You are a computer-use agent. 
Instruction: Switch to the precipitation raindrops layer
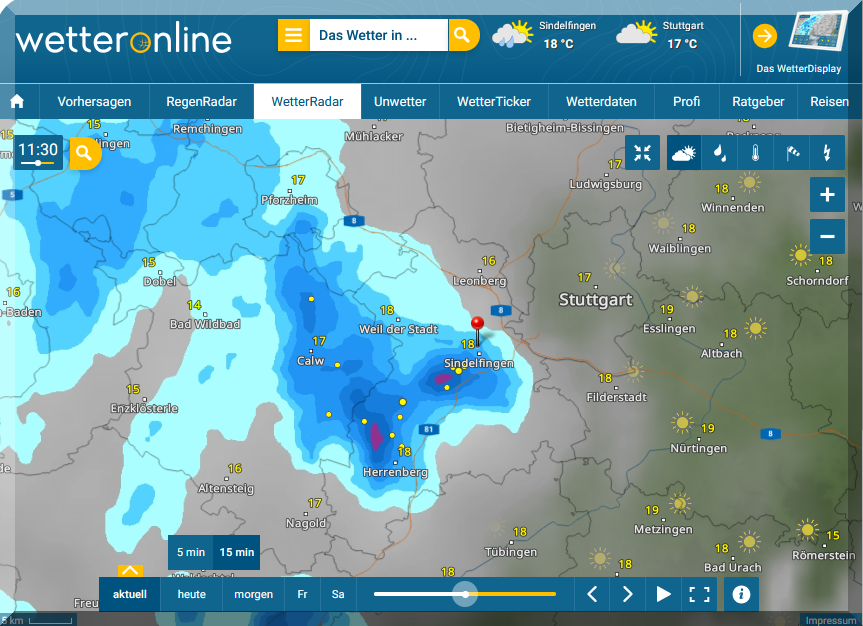tap(719, 153)
